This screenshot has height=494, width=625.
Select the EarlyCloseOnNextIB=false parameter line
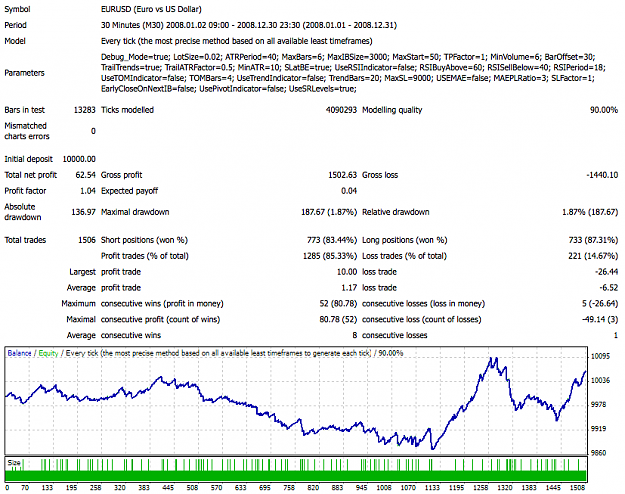[x=229, y=89]
